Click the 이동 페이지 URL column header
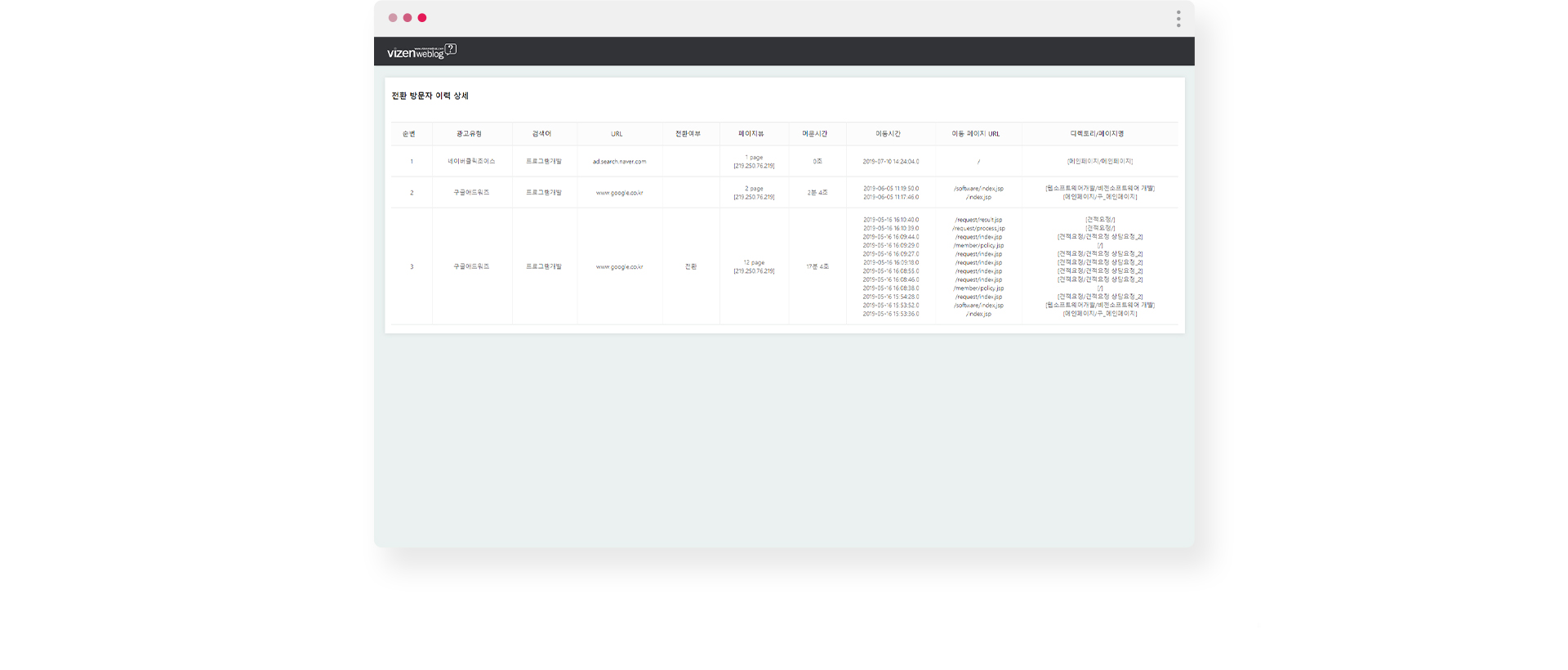1568x670 pixels. [975, 134]
